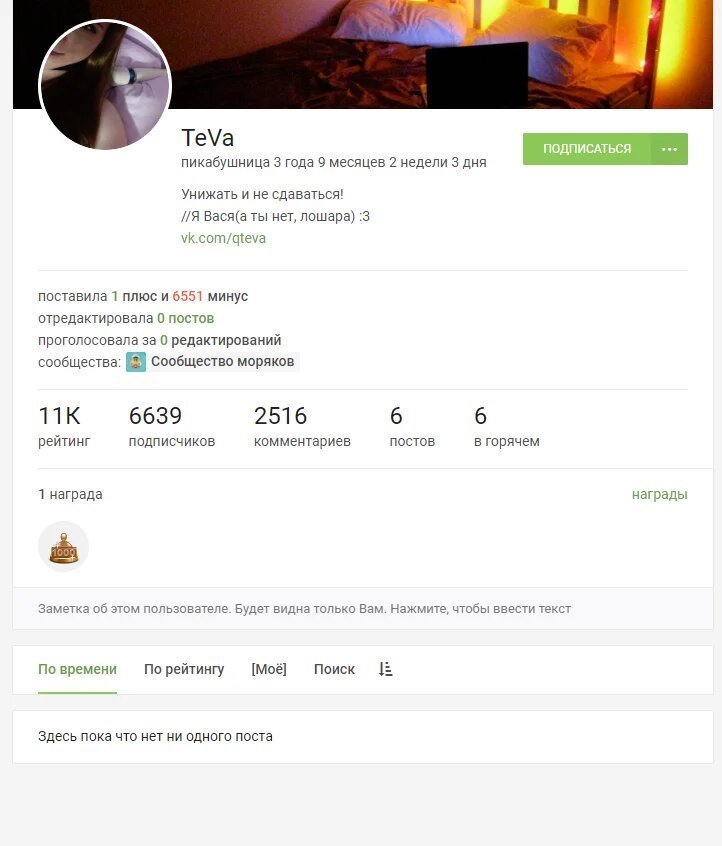Open the profile cover banner image
Screen dimensions: 722x846
(442, 54)
